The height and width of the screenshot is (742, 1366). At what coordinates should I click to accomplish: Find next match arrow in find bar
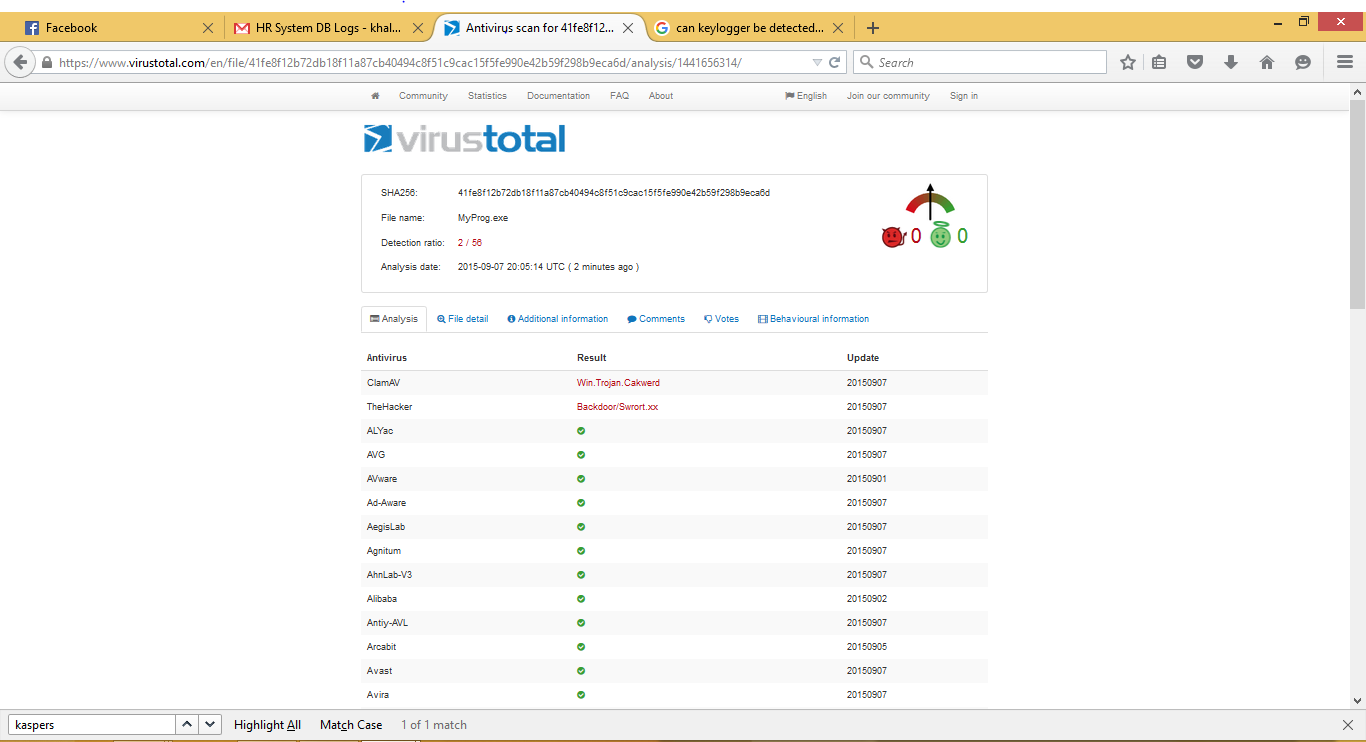[210, 725]
